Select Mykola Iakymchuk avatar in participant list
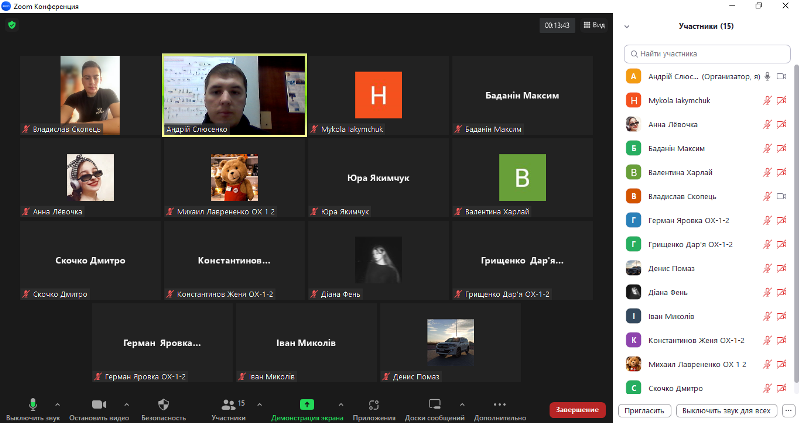This screenshot has height=423, width=800. click(x=633, y=101)
